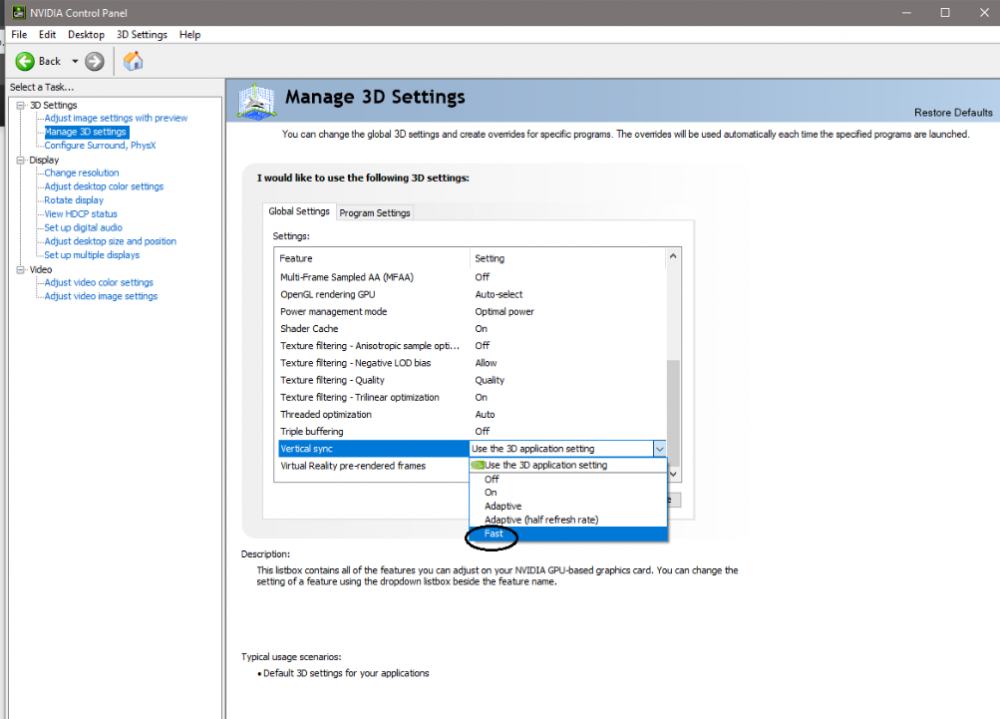Click the settings list scroll down arrow
The width and height of the screenshot is (1000, 719).
pyautogui.click(x=673, y=474)
